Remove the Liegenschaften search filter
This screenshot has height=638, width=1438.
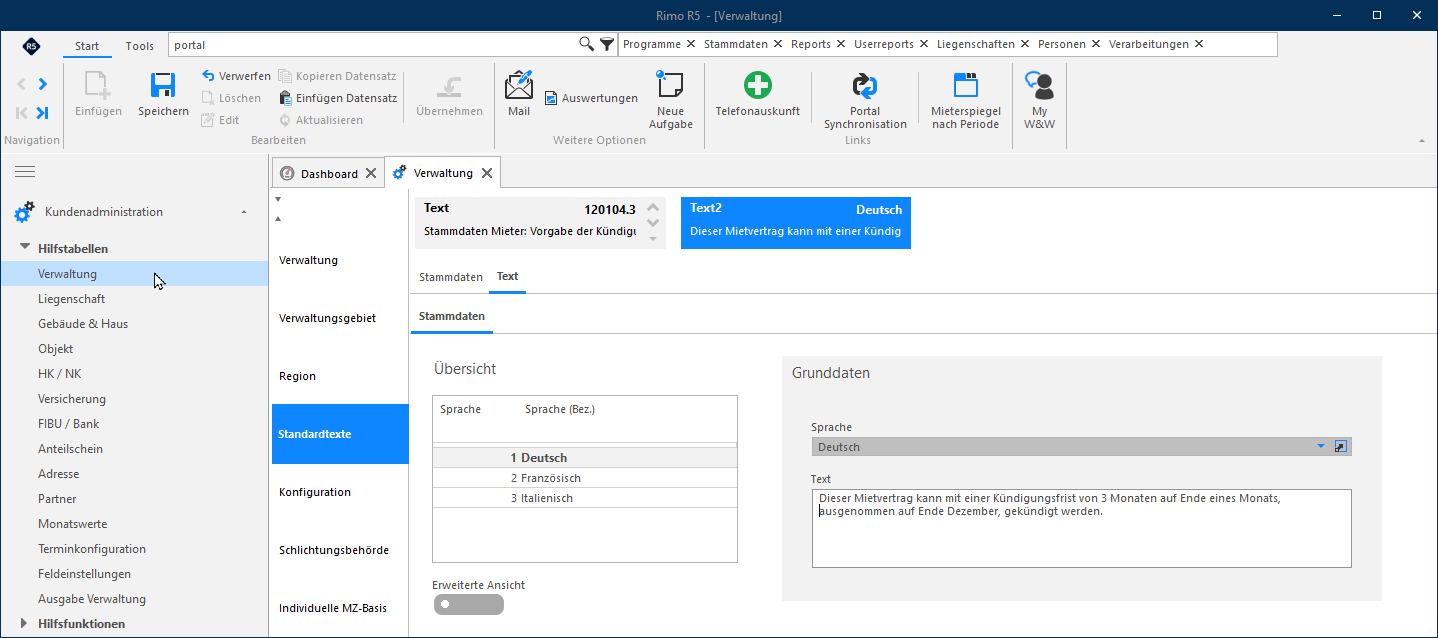point(1024,44)
